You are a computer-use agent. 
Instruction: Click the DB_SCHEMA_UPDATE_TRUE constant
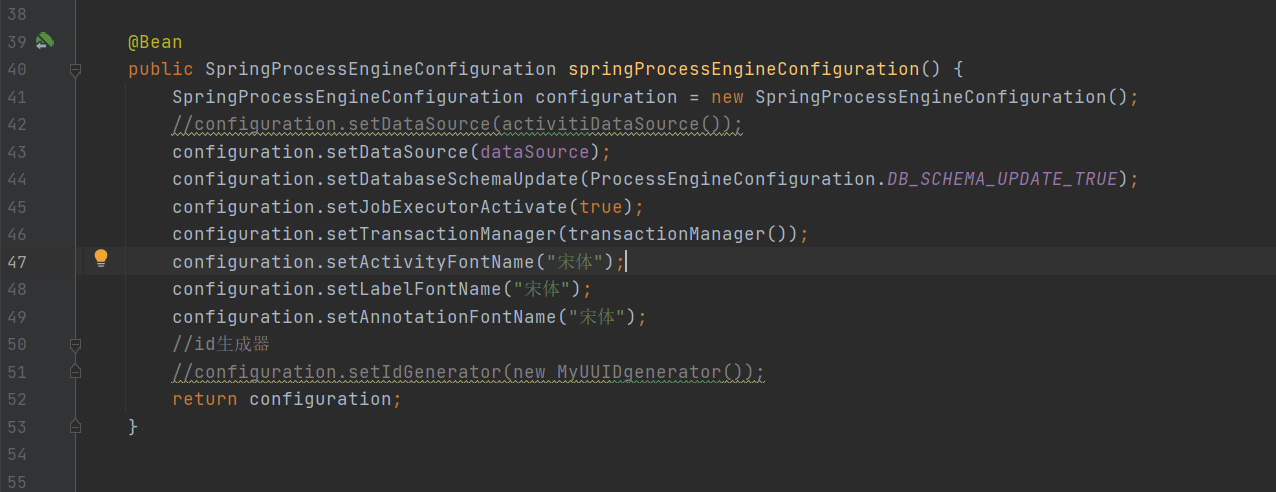click(1002, 179)
